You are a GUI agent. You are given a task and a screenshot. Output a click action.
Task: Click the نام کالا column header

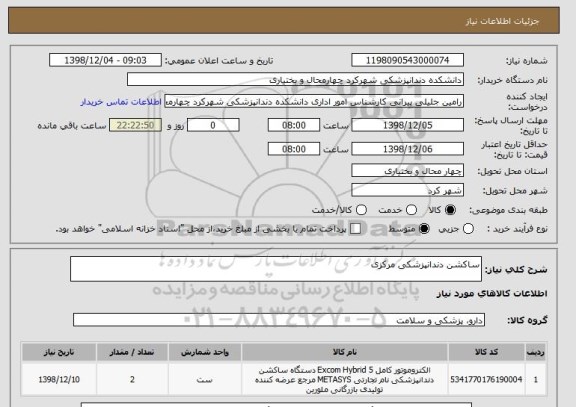tap(345, 352)
